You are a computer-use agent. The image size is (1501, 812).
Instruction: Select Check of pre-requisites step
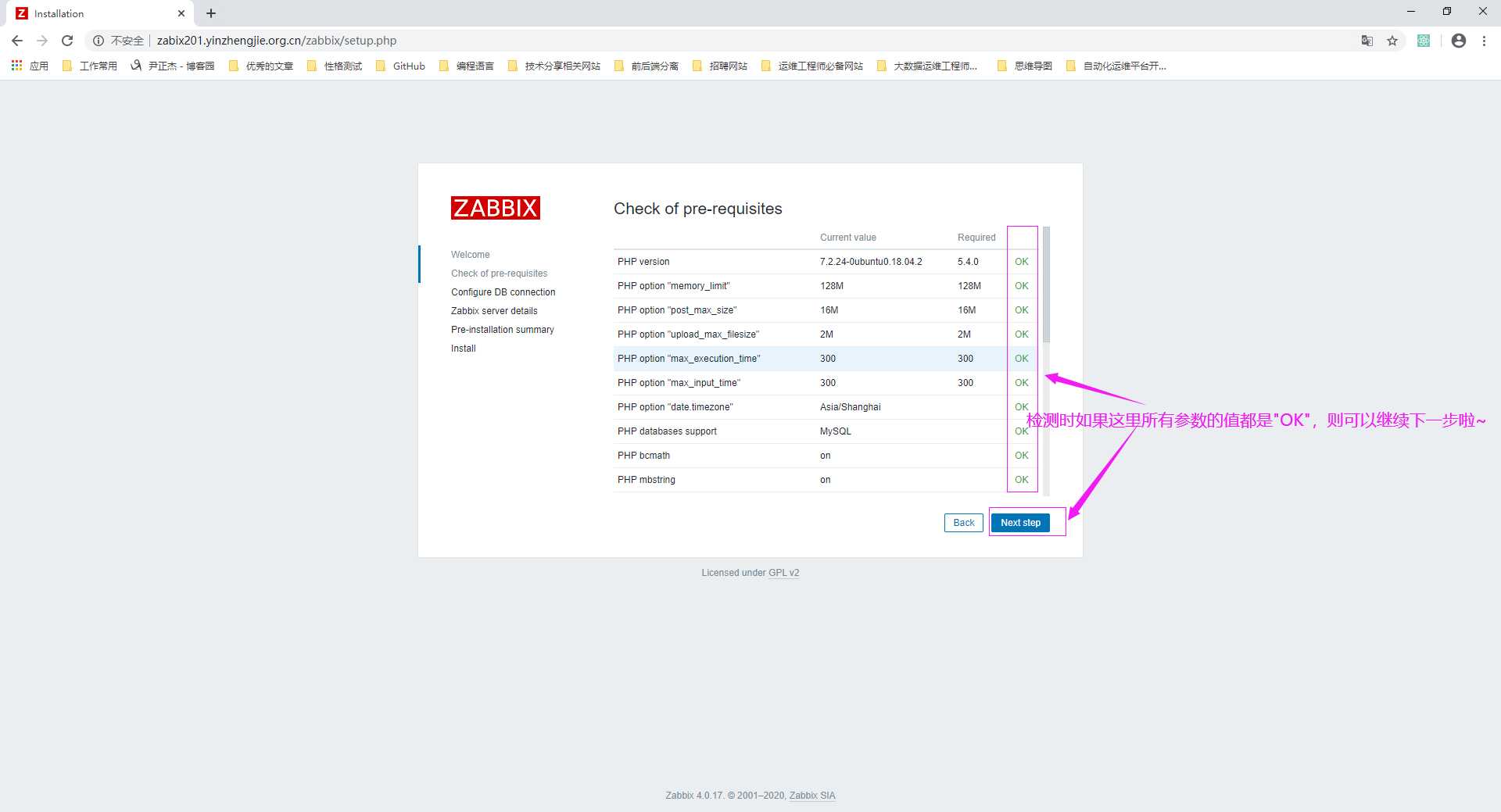point(500,274)
